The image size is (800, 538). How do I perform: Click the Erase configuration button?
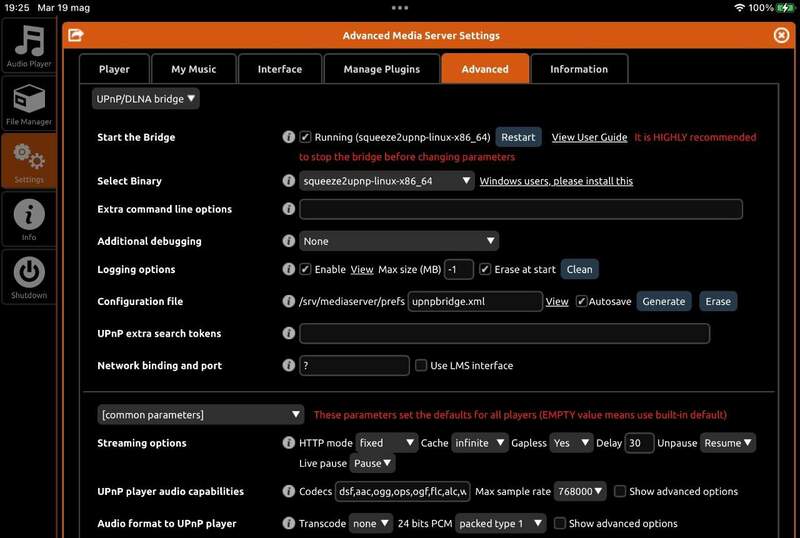coord(718,301)
